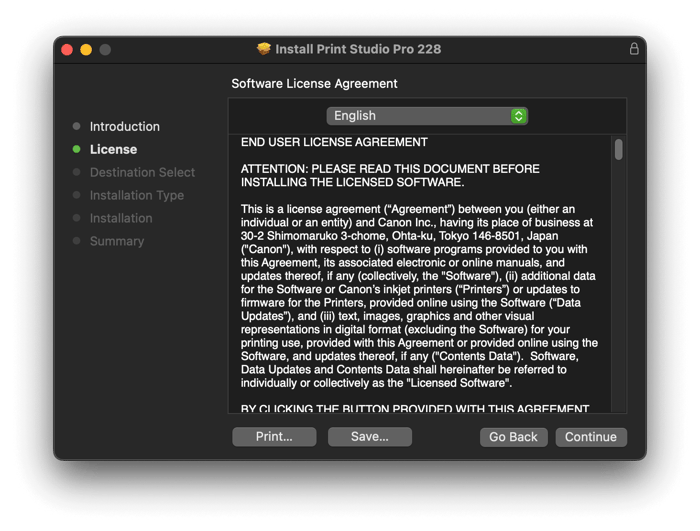Viewport: 700px width, 531px height.
Task: Click the green License step bullet
Action: click(76, 149)
